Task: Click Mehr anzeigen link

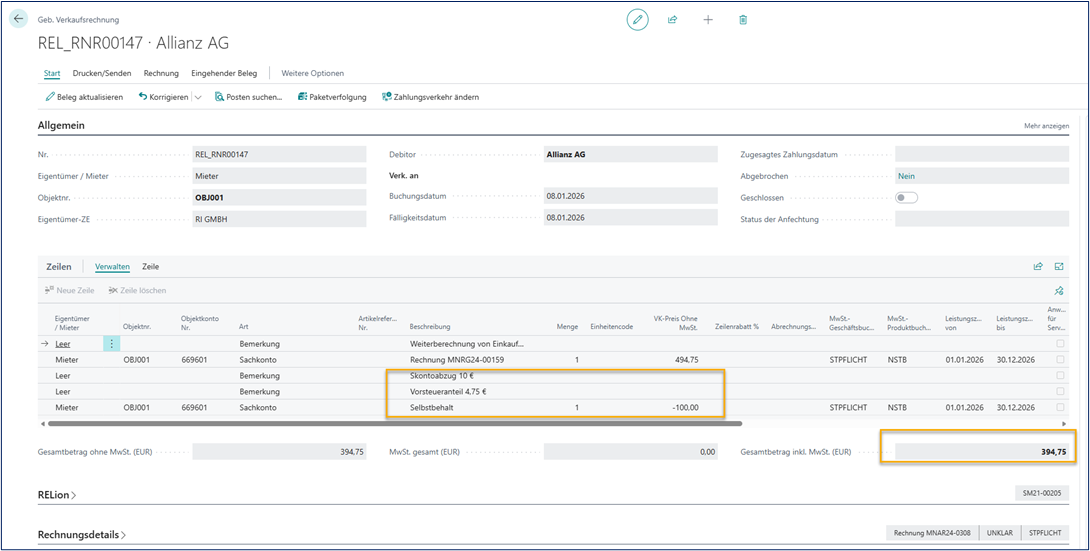Action: click(1046, 126)
